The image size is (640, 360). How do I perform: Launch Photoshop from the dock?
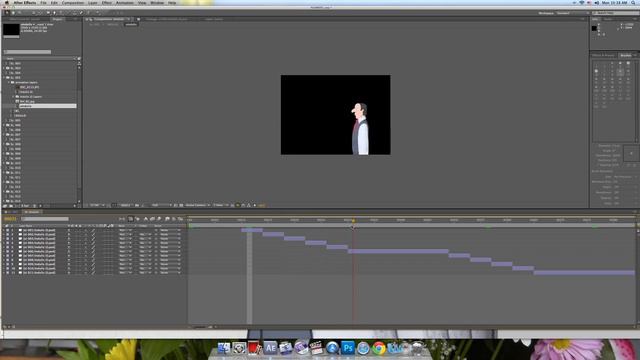tap(347, 348)
